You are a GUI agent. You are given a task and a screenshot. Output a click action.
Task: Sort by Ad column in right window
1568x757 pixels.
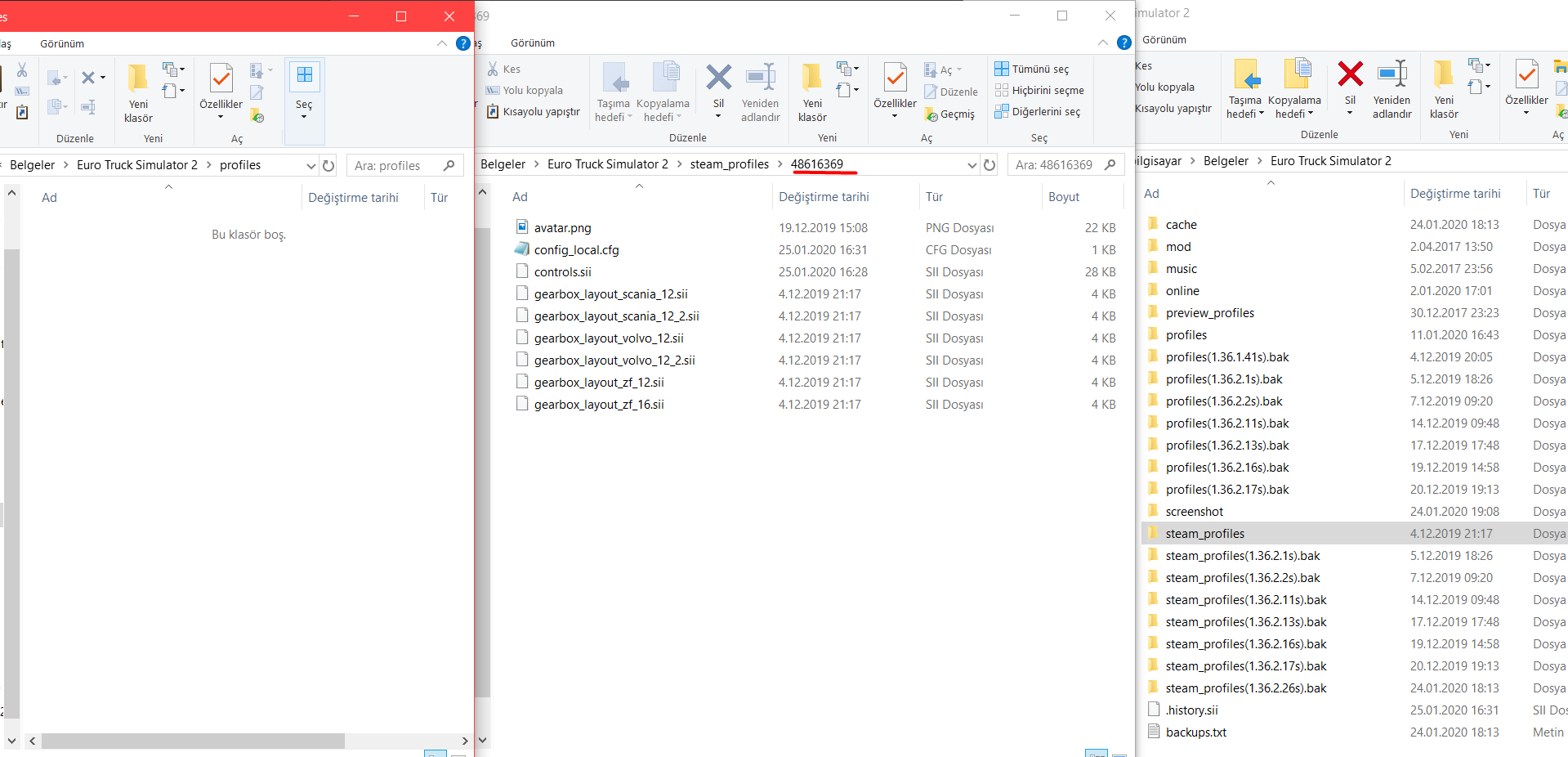coord(1150,194)
